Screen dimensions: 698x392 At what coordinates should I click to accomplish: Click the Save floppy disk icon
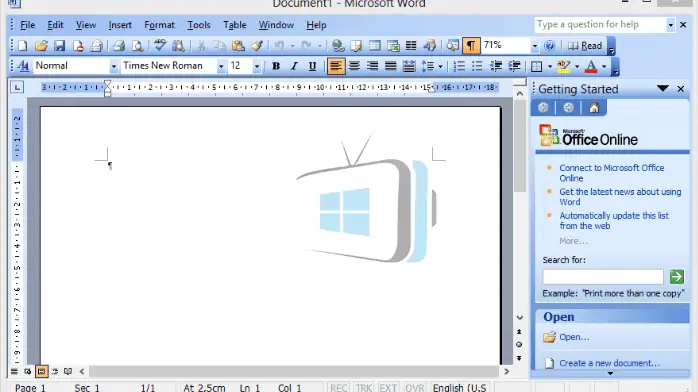[59, 45]
